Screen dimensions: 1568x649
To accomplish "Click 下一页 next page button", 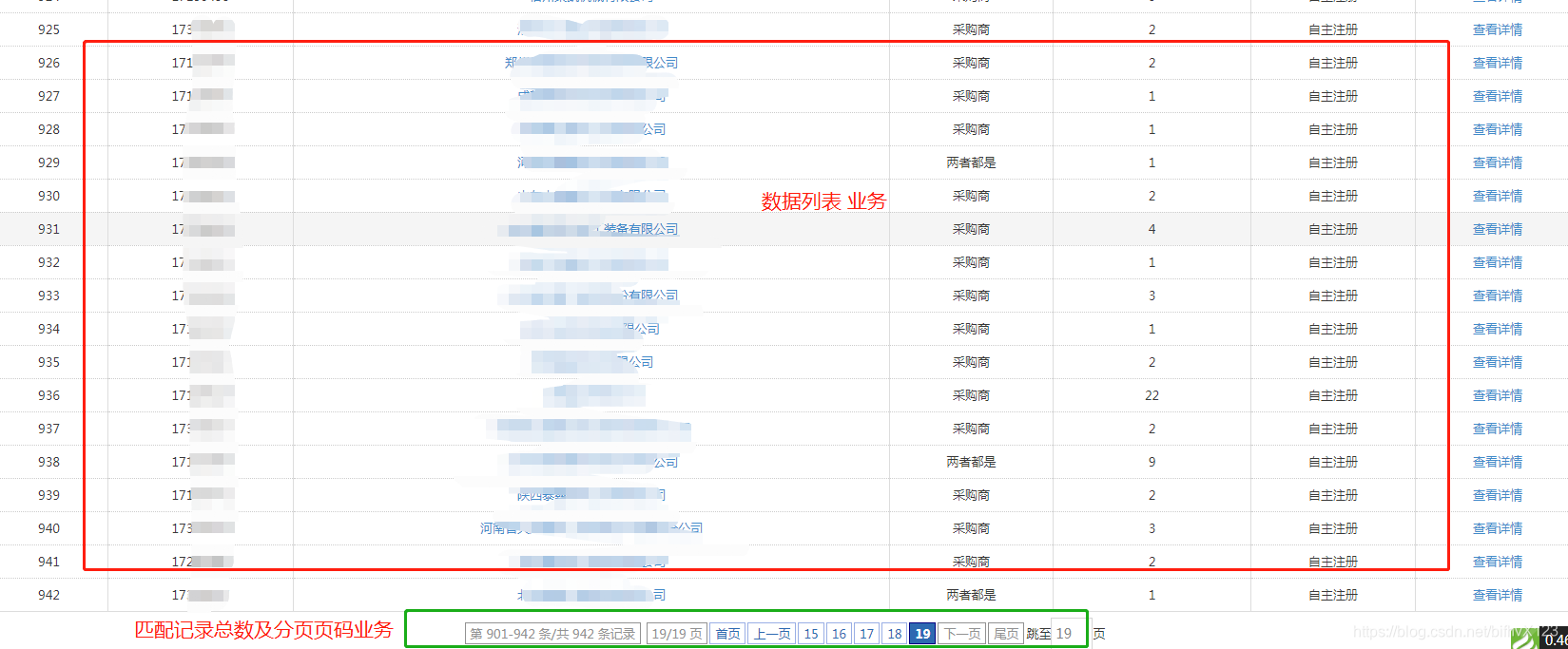I will (962, 634).
